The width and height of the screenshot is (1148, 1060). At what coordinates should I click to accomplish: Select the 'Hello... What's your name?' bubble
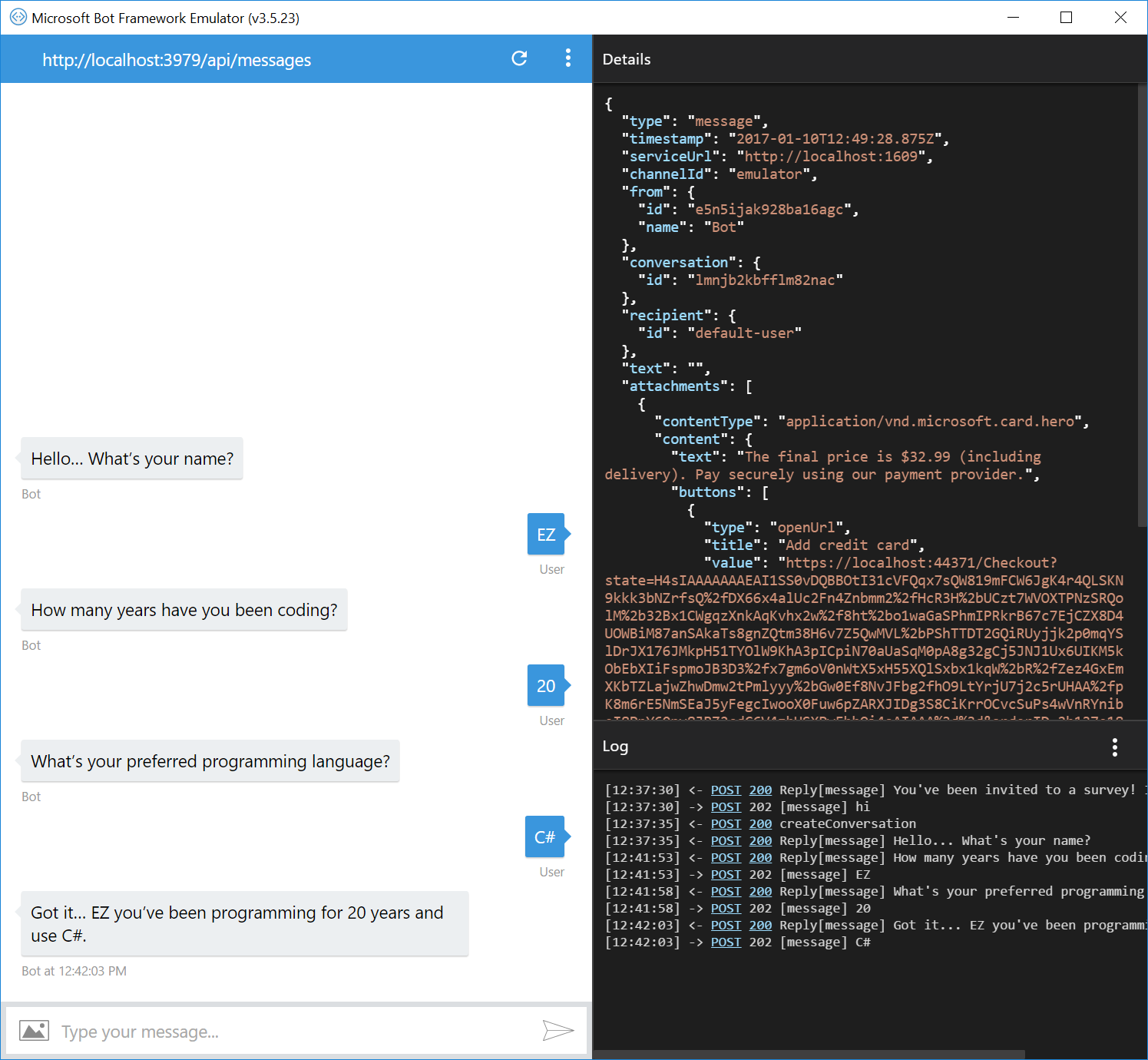132,459
